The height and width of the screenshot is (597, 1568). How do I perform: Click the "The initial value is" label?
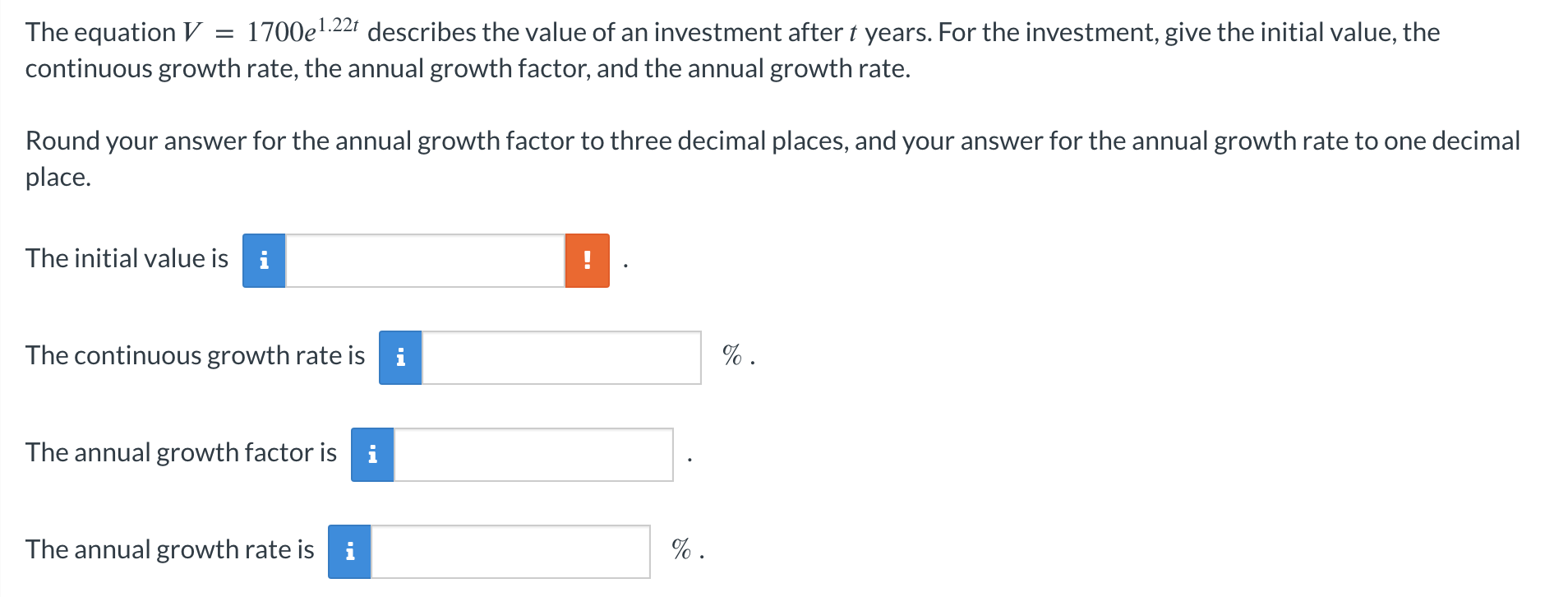(x=127, y=259)
